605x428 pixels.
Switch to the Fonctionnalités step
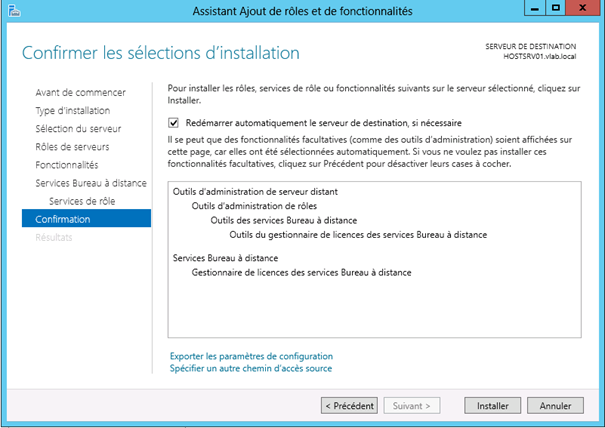(66, 164)
